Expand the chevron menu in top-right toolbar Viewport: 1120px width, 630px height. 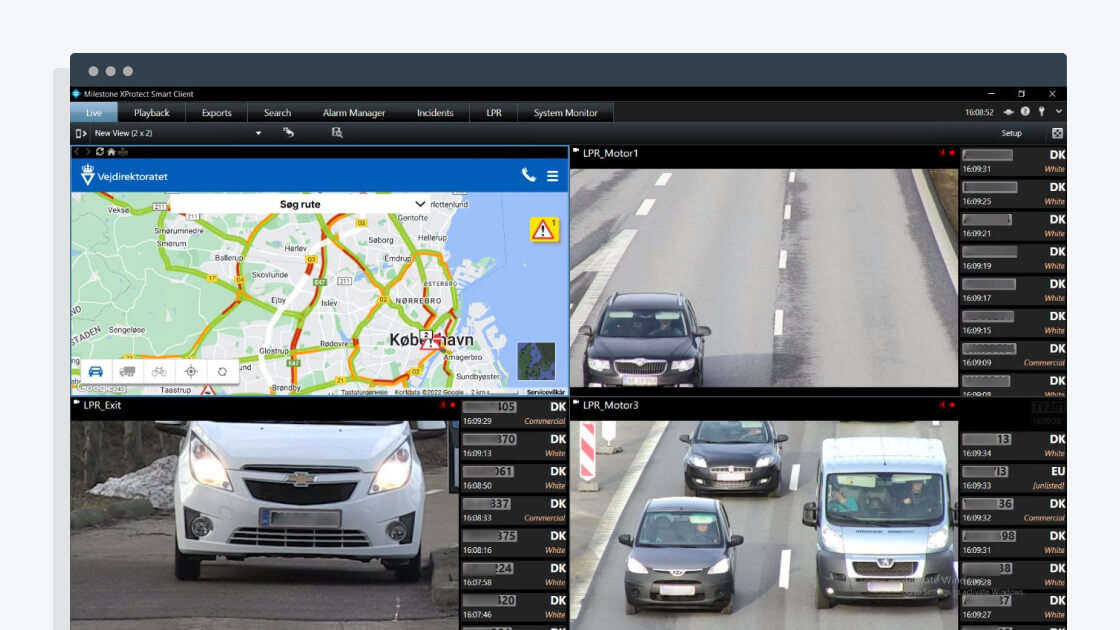tap(1059, 112)
